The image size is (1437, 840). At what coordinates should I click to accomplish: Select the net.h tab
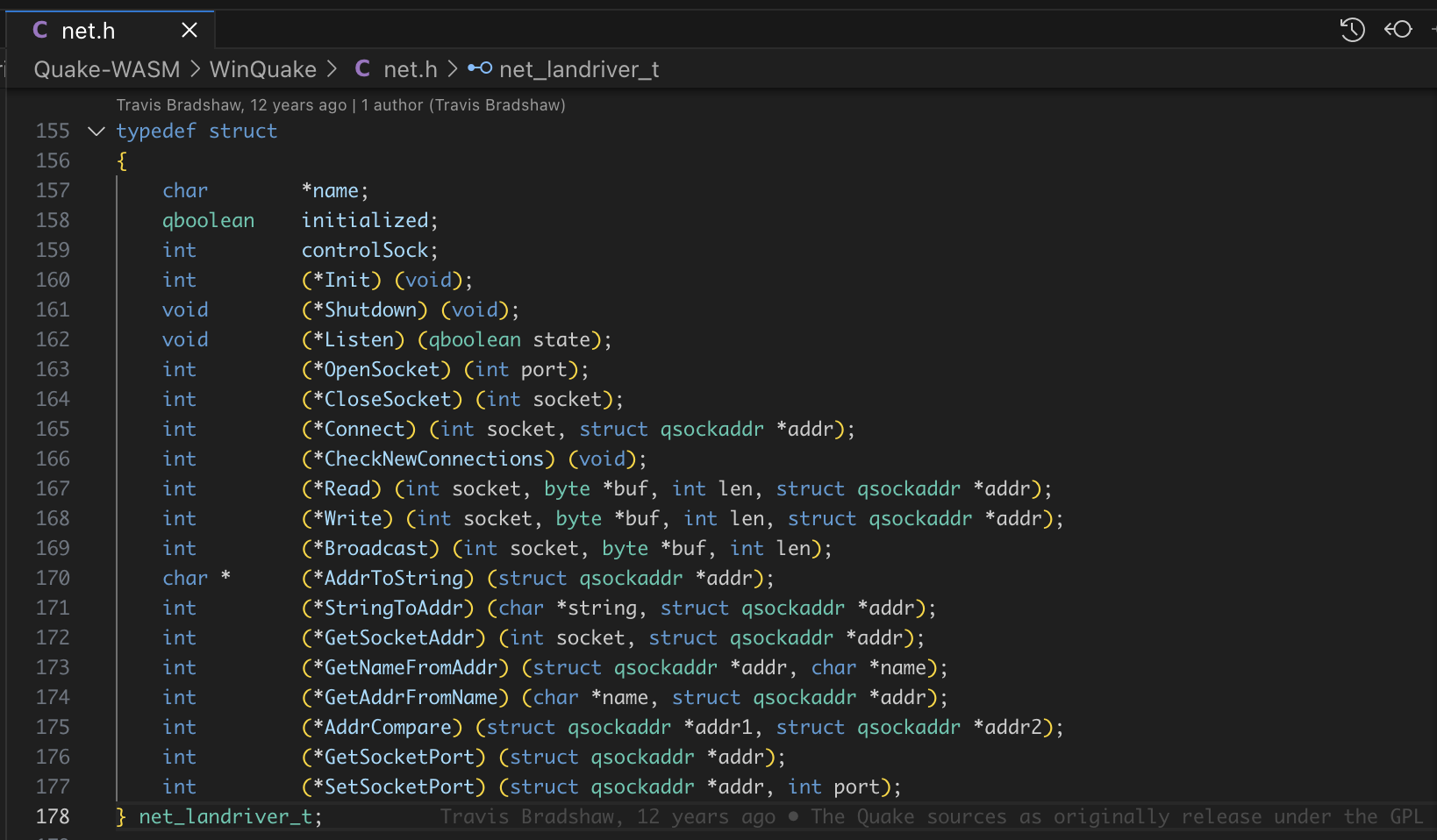point(111,31)
